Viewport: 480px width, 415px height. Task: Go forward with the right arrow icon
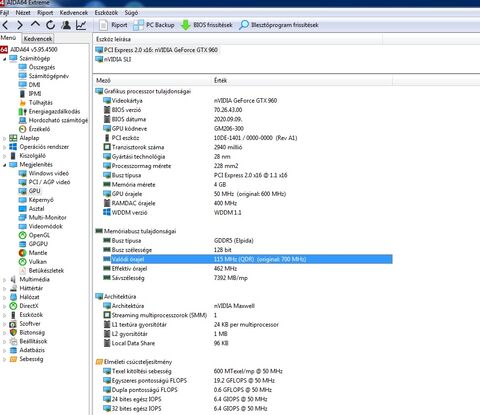(x=20, y=25)
